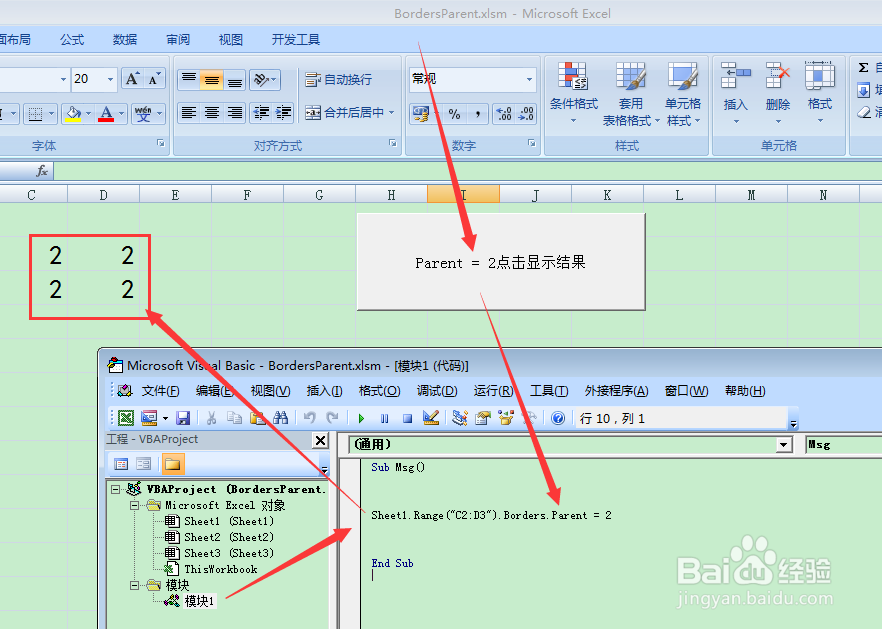
Task: Open 条件格式 conditional formatting
Action: (x=573, y=93)
